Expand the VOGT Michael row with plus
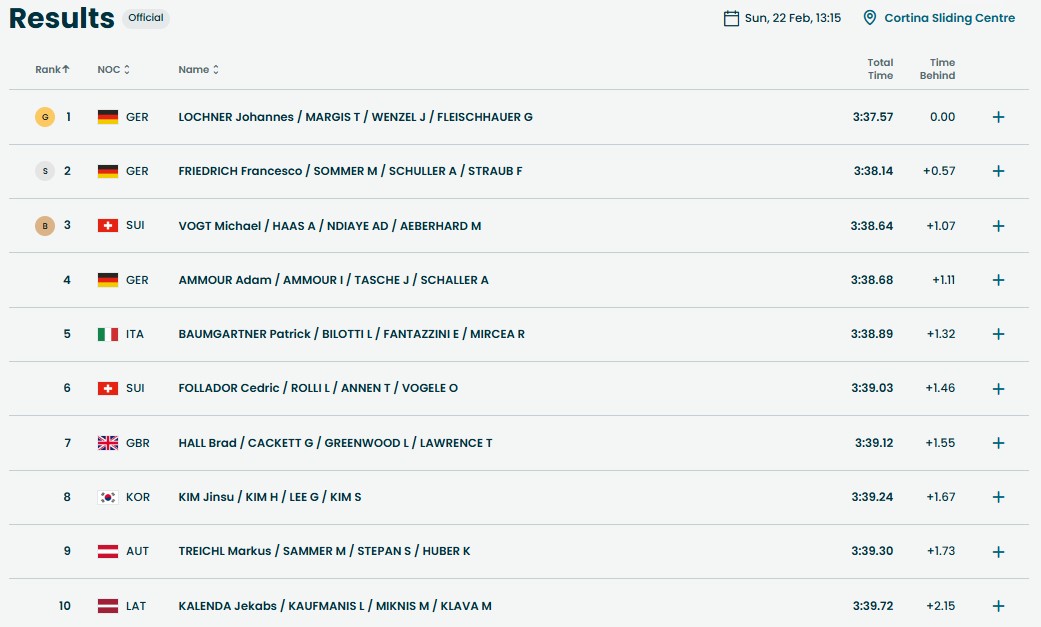The width and height of the screenshot is (1041, 627). [998, 226]
